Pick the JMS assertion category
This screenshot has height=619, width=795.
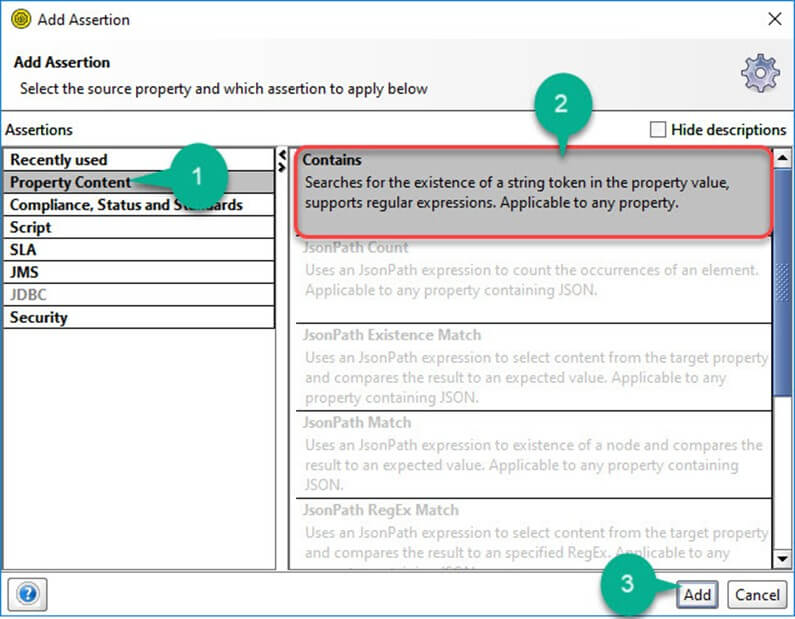point(25,272)
